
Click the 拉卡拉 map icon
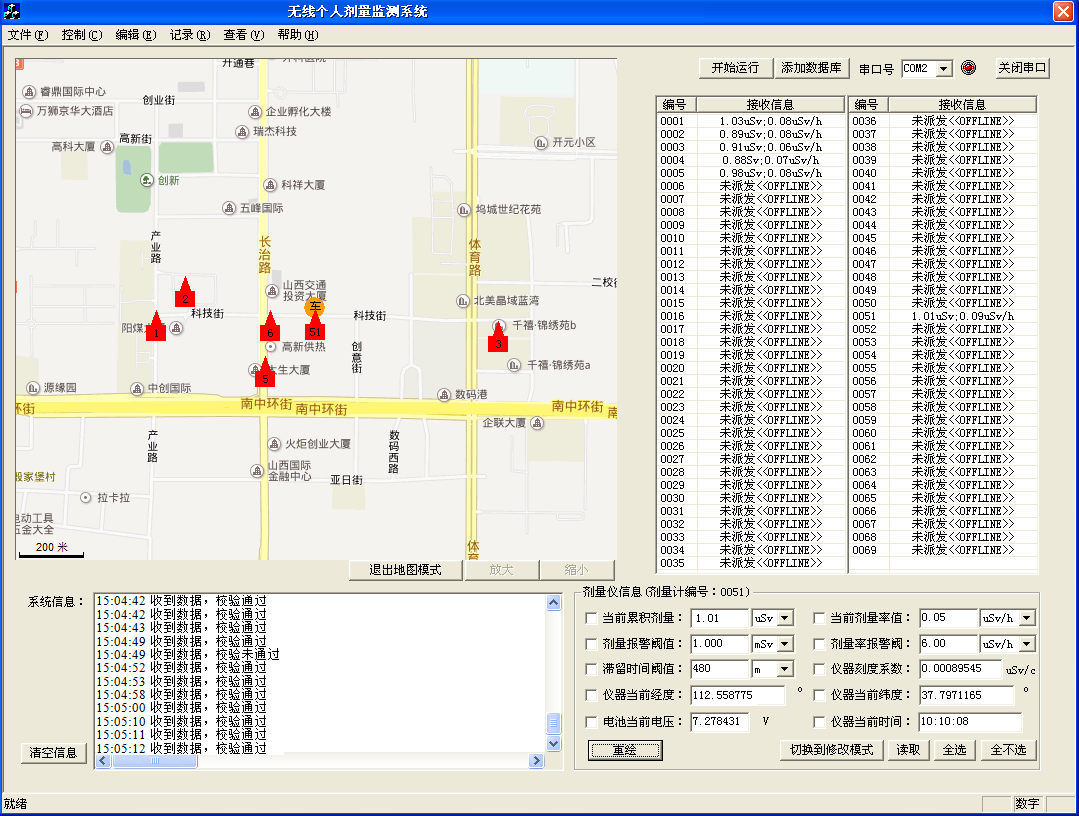click(x=85, y=497)
